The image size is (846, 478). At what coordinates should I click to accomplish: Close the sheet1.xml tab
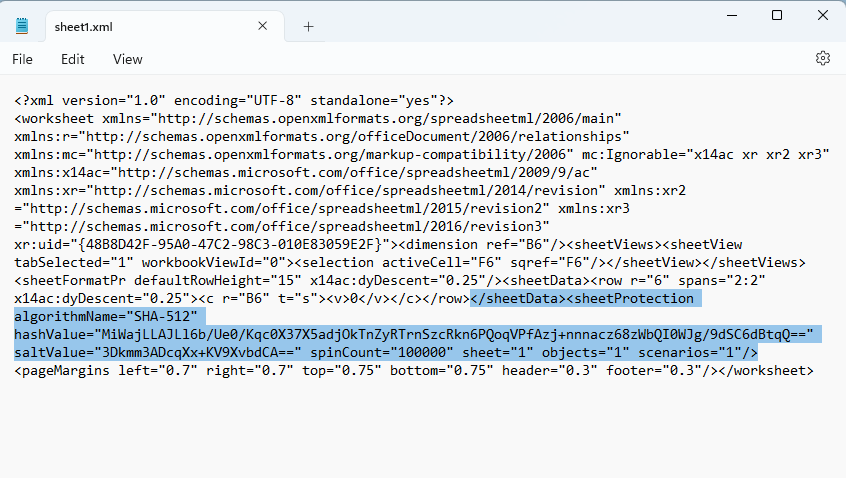pyautogui.click(x=262, y=26)
